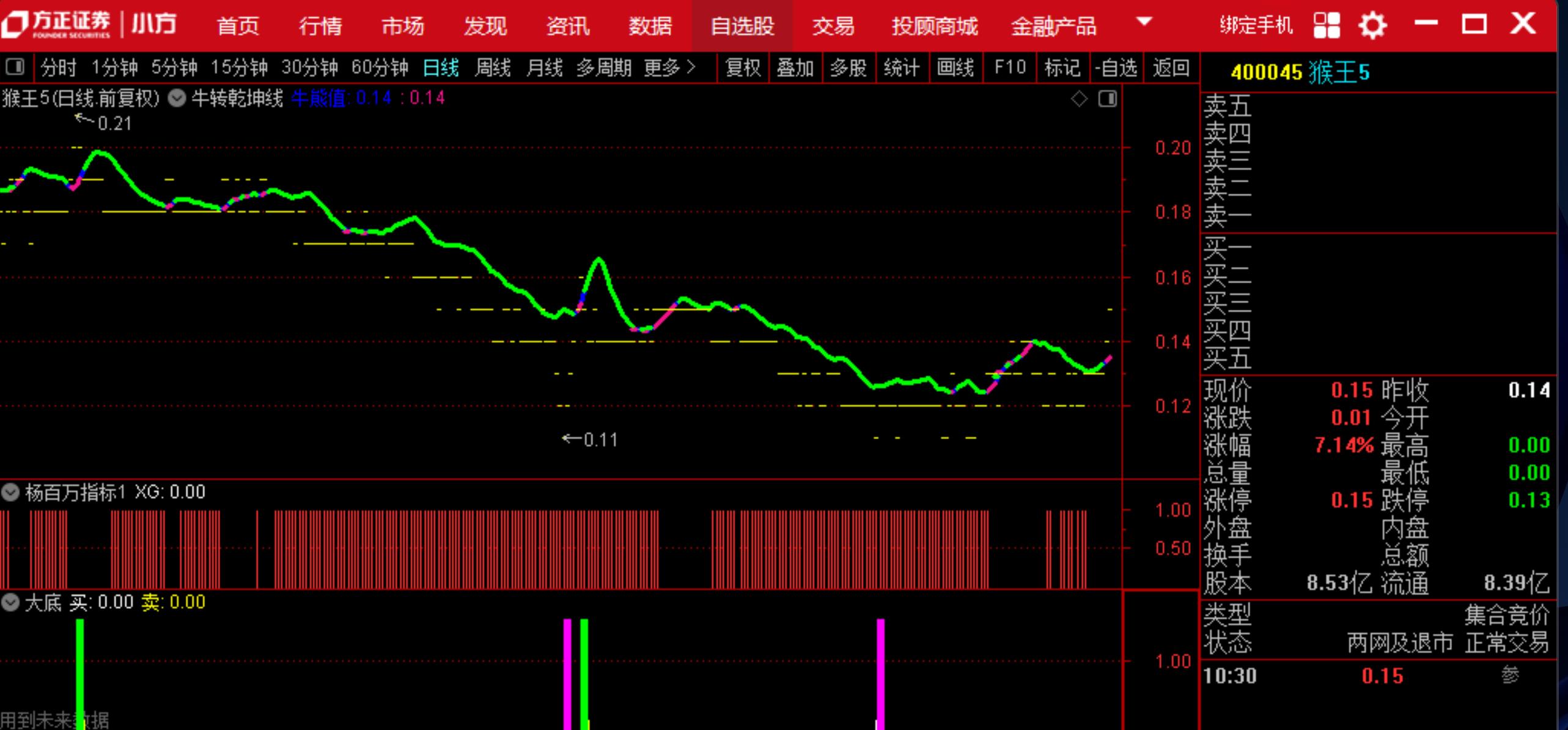
Task: Toggle the left sidebar panel icon
Action: pyautogui.click(x=15, y=67)
